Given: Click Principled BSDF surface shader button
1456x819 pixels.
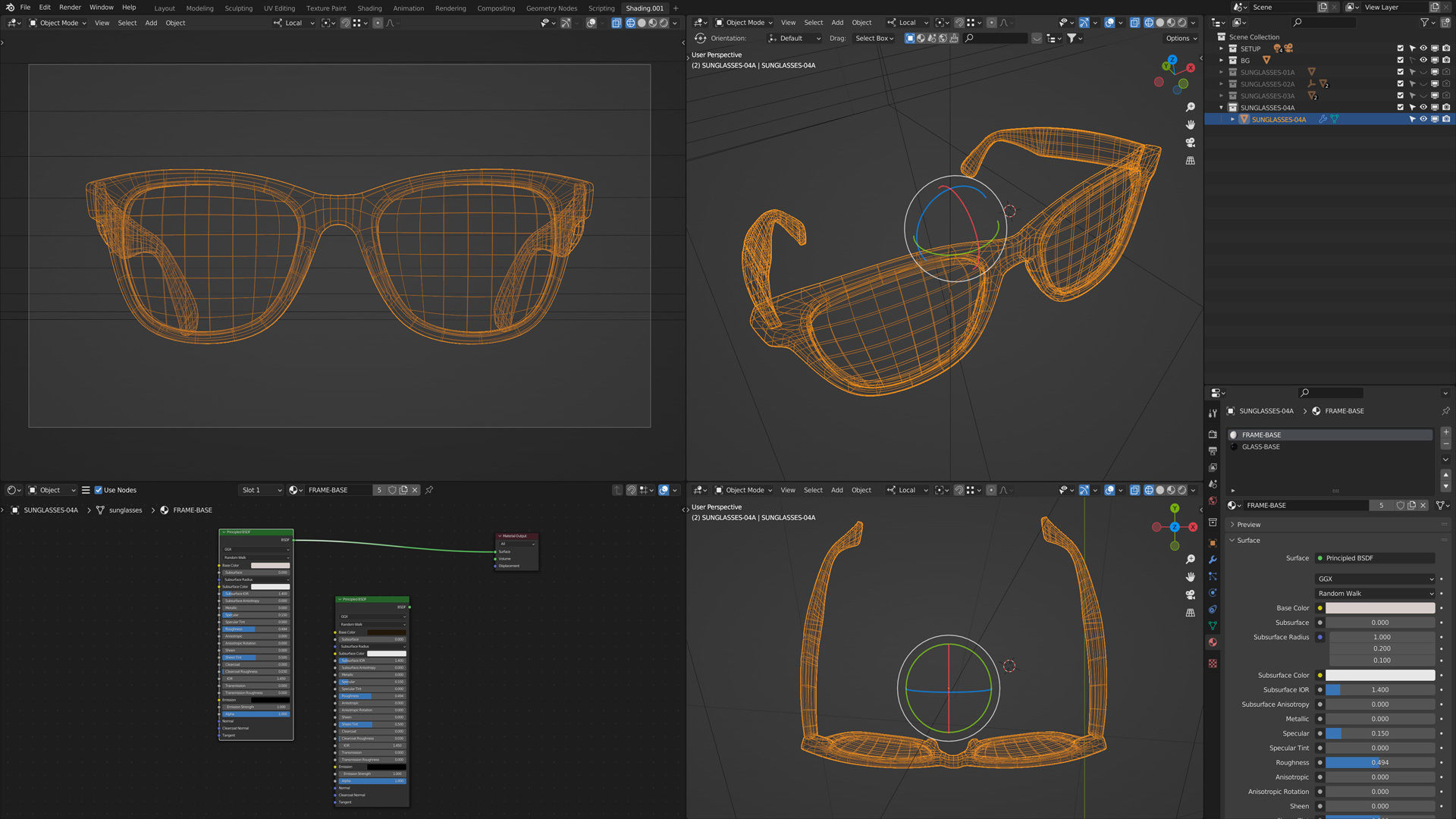Looking at the screenshot, I should click(1375, 558).
